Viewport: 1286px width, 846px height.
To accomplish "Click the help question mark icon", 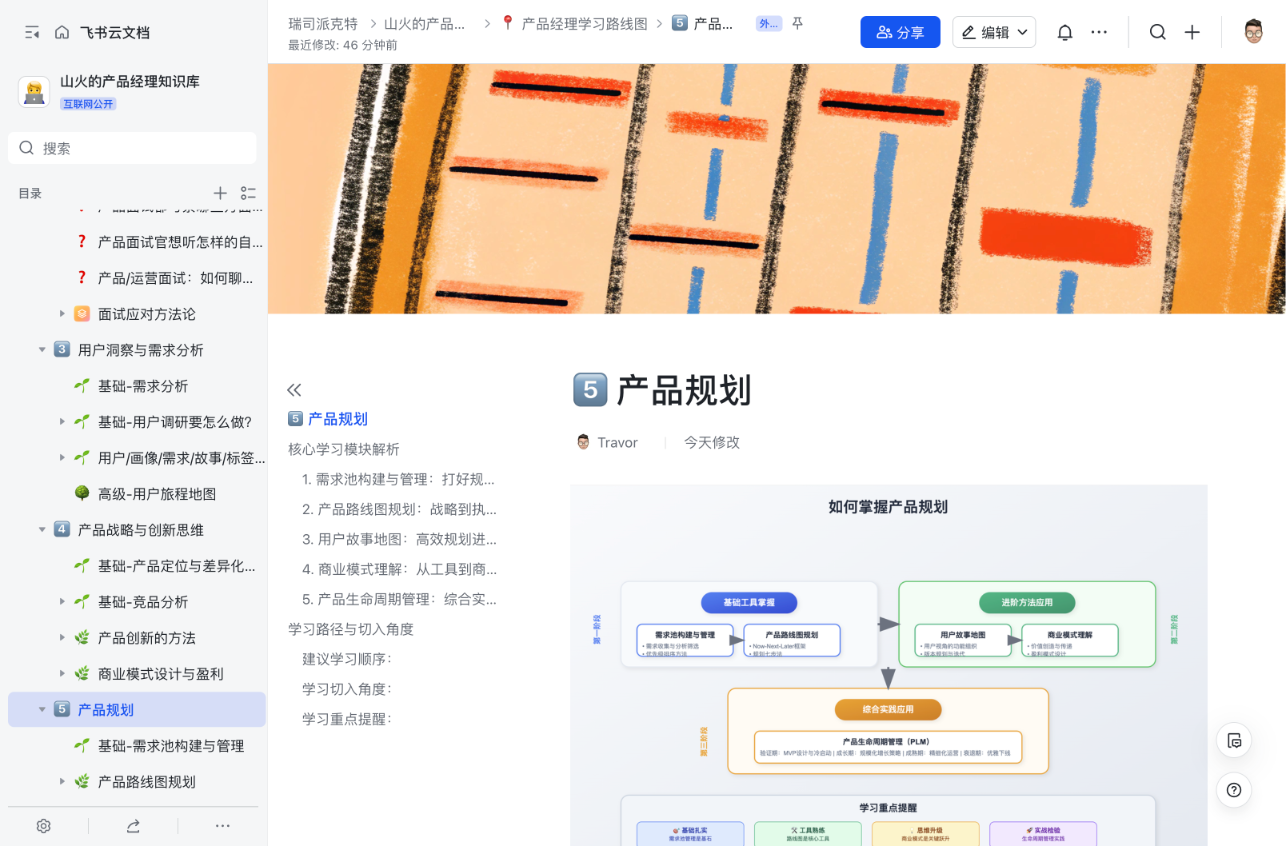I will pos(1234,790).
